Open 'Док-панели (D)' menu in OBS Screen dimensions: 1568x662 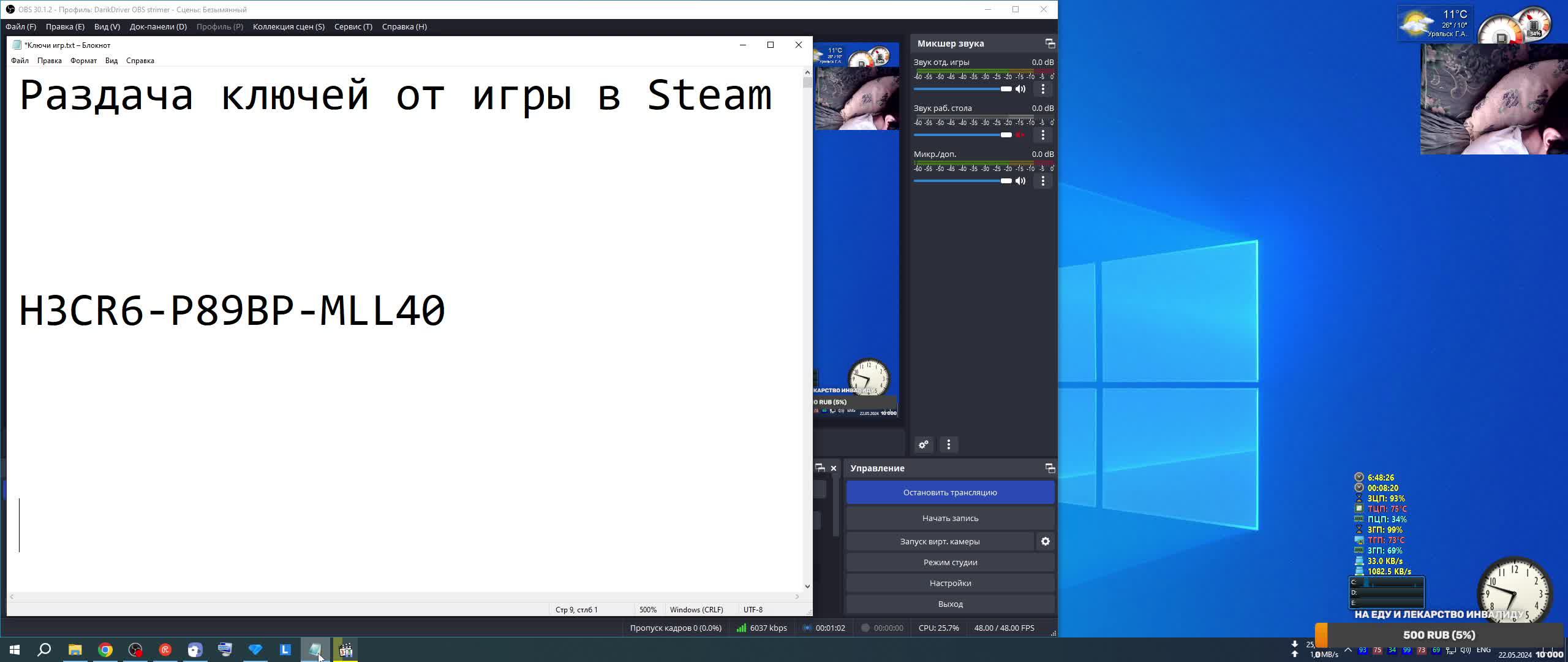[158, 26]
